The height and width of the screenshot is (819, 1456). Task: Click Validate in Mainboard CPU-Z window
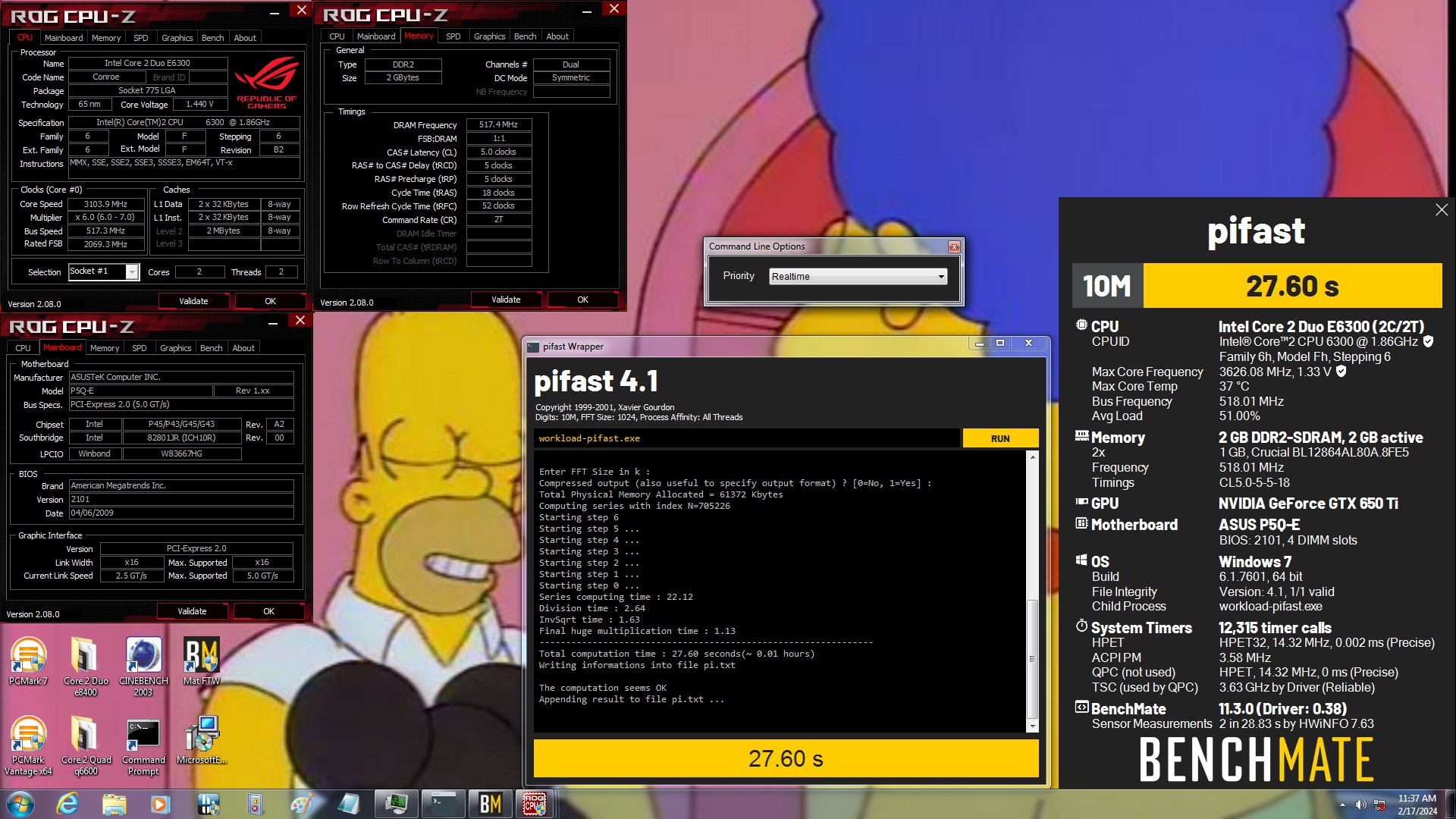192,611
